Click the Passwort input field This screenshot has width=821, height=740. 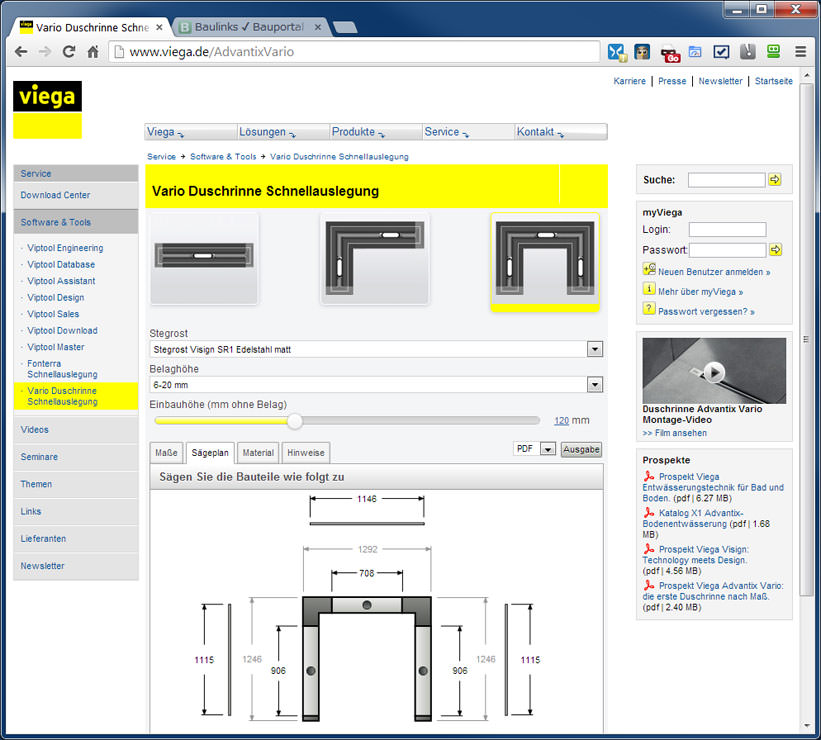pyautogui.click(x=727, y=250)
